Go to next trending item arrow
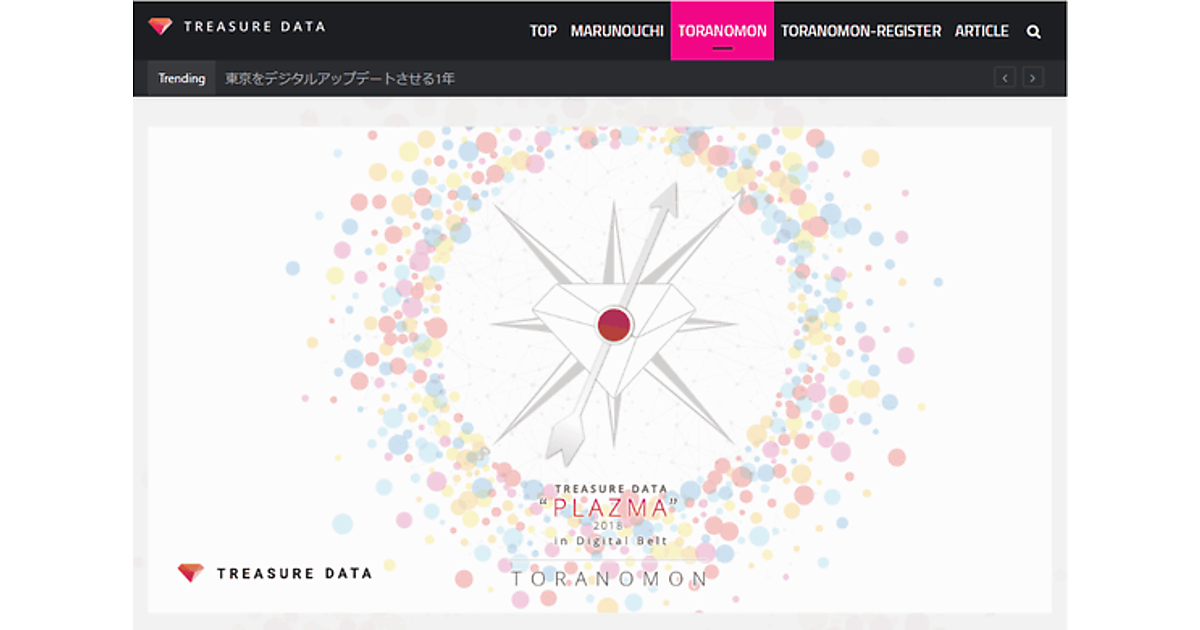This screenshot has width=1200, height=630. 1033,78
